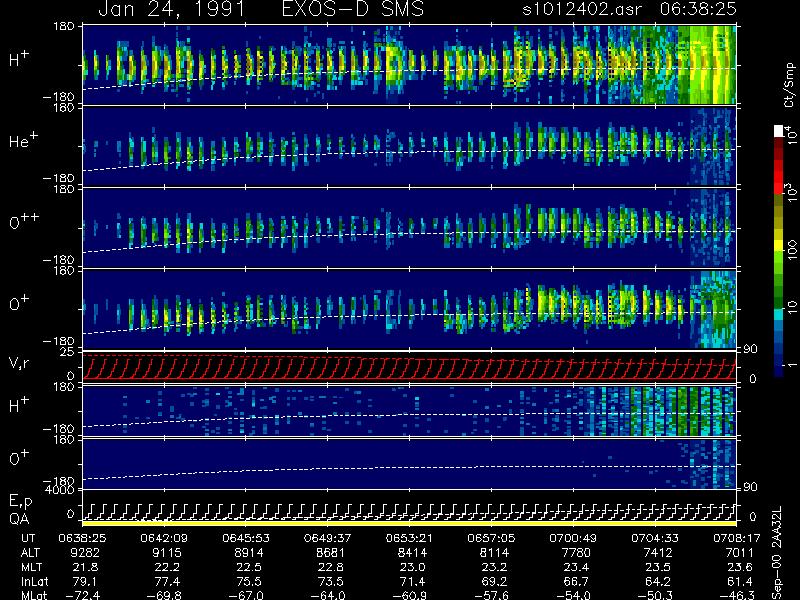The width and height of the screenshot is (800, 600).
Task: Click the yellow QA status bar
Action: click(409, 523)
